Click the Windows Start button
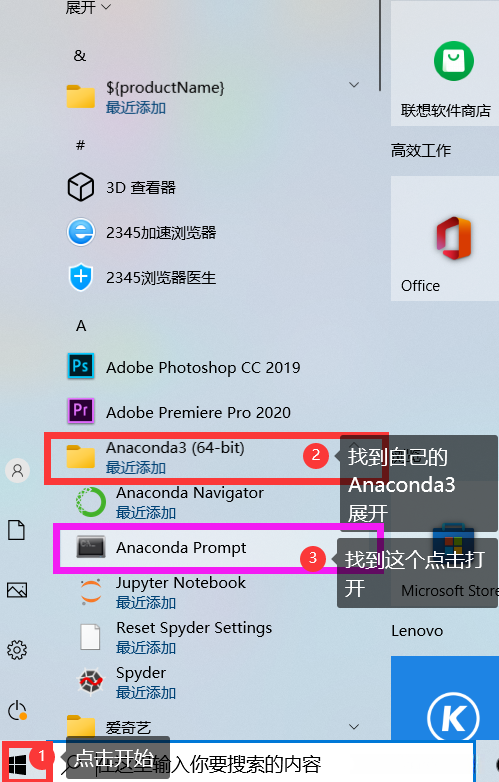 tap(18, 765)
